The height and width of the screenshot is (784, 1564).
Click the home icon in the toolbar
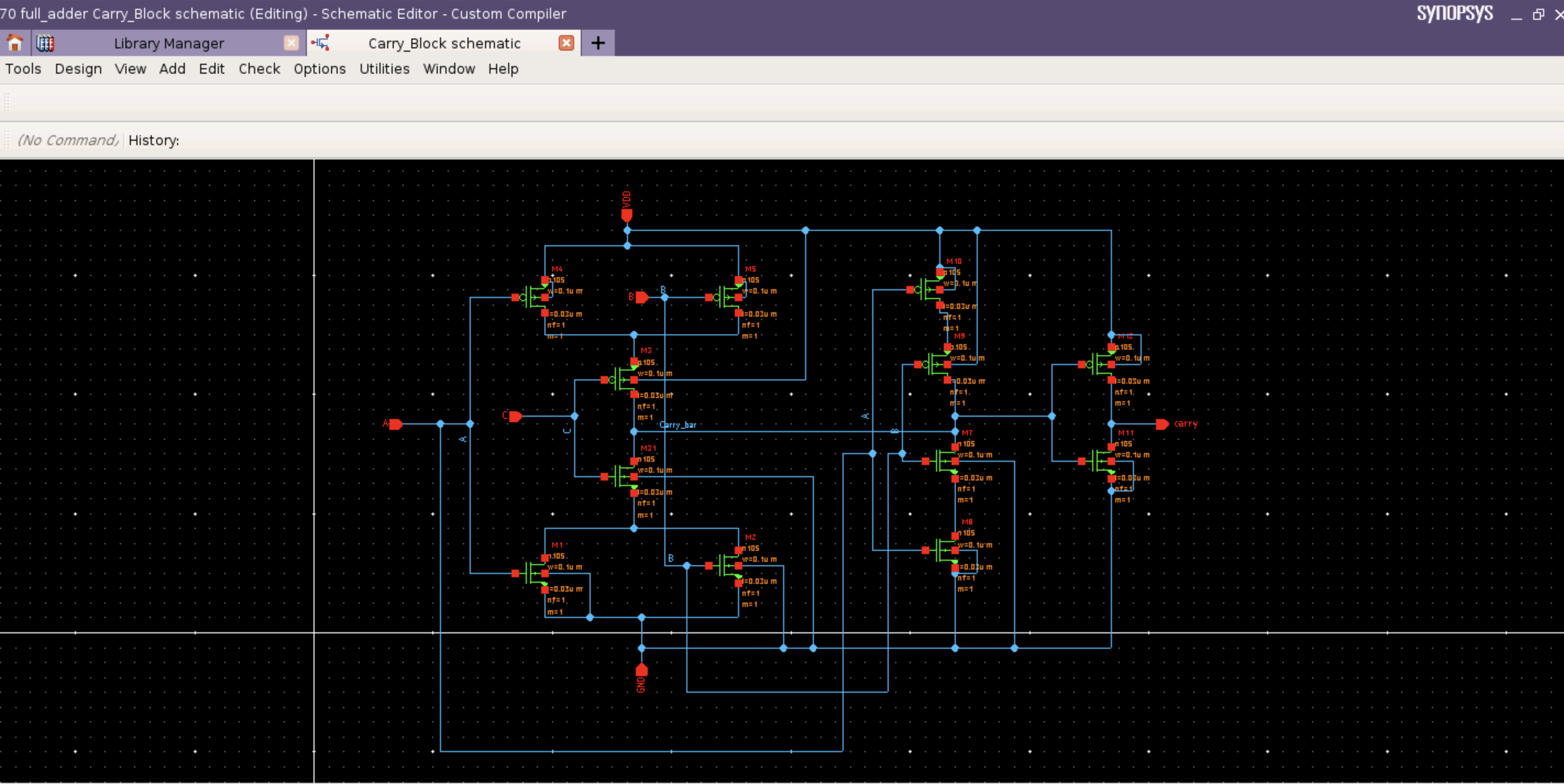point(13,42)
